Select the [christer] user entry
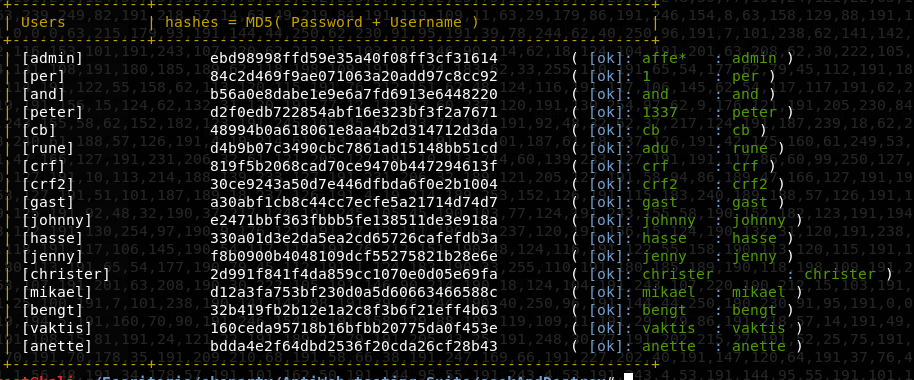Image resolution: width=914 pixels, height=380 pixels. coord(66,275)
